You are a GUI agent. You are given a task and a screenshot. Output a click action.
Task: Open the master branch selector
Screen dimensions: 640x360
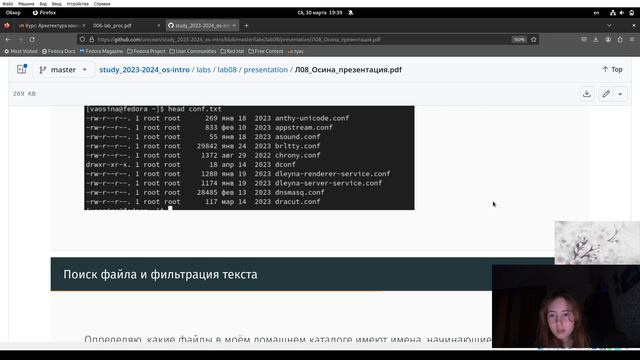(63, 70)
